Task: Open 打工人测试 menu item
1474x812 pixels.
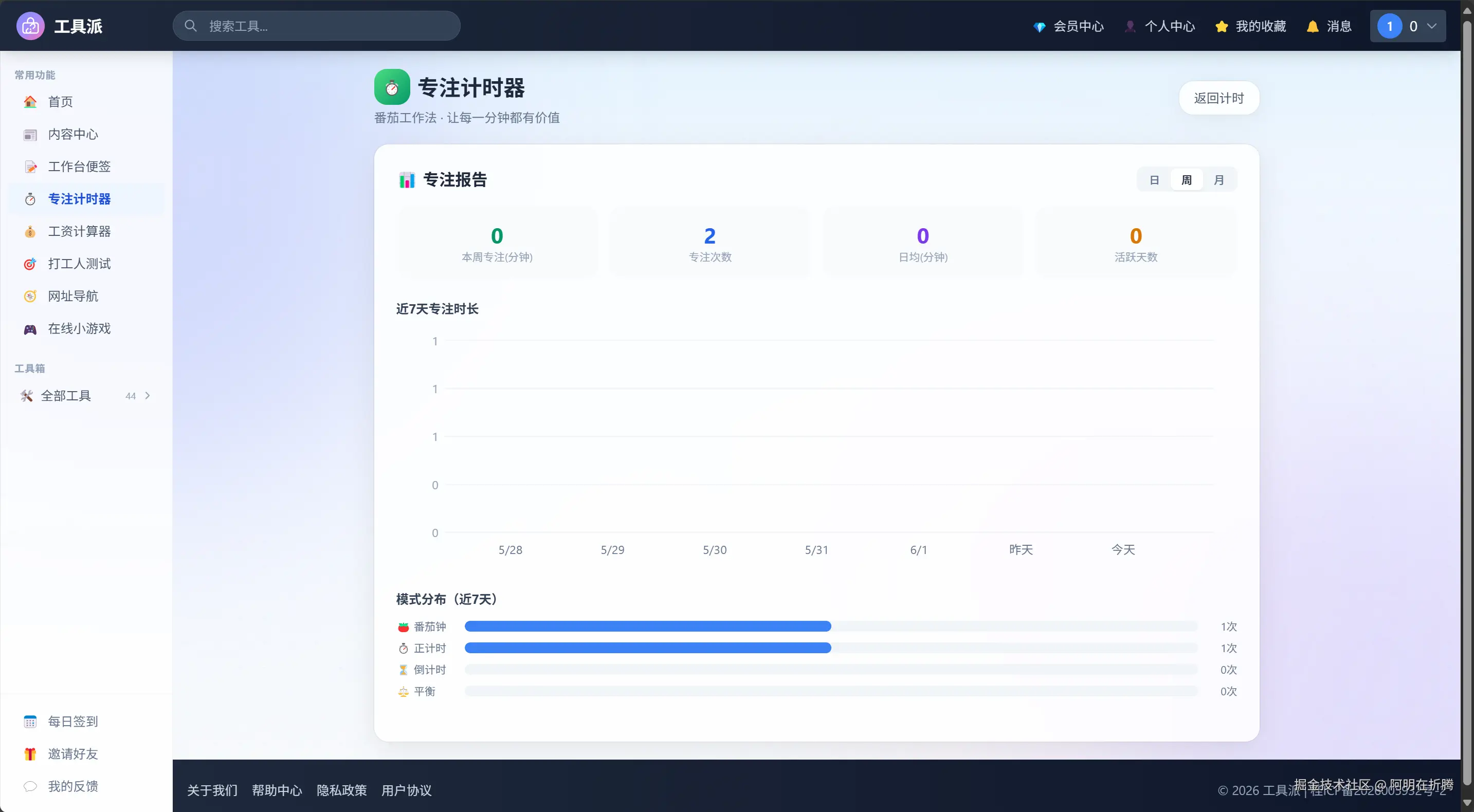Action: tap(86, 264)
